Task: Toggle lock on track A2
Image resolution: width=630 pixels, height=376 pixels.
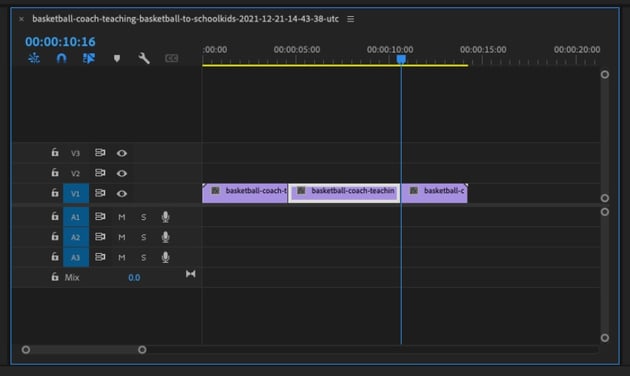Action: tap(55, 237)
